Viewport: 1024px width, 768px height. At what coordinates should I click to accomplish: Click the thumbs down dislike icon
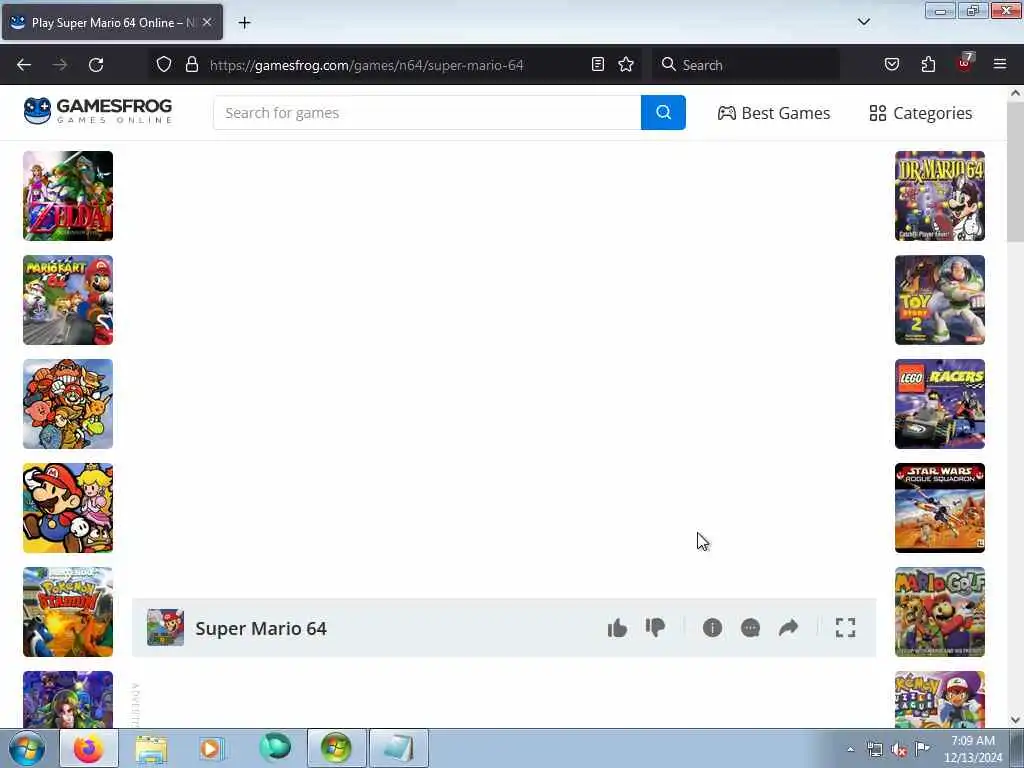[655, 628]
